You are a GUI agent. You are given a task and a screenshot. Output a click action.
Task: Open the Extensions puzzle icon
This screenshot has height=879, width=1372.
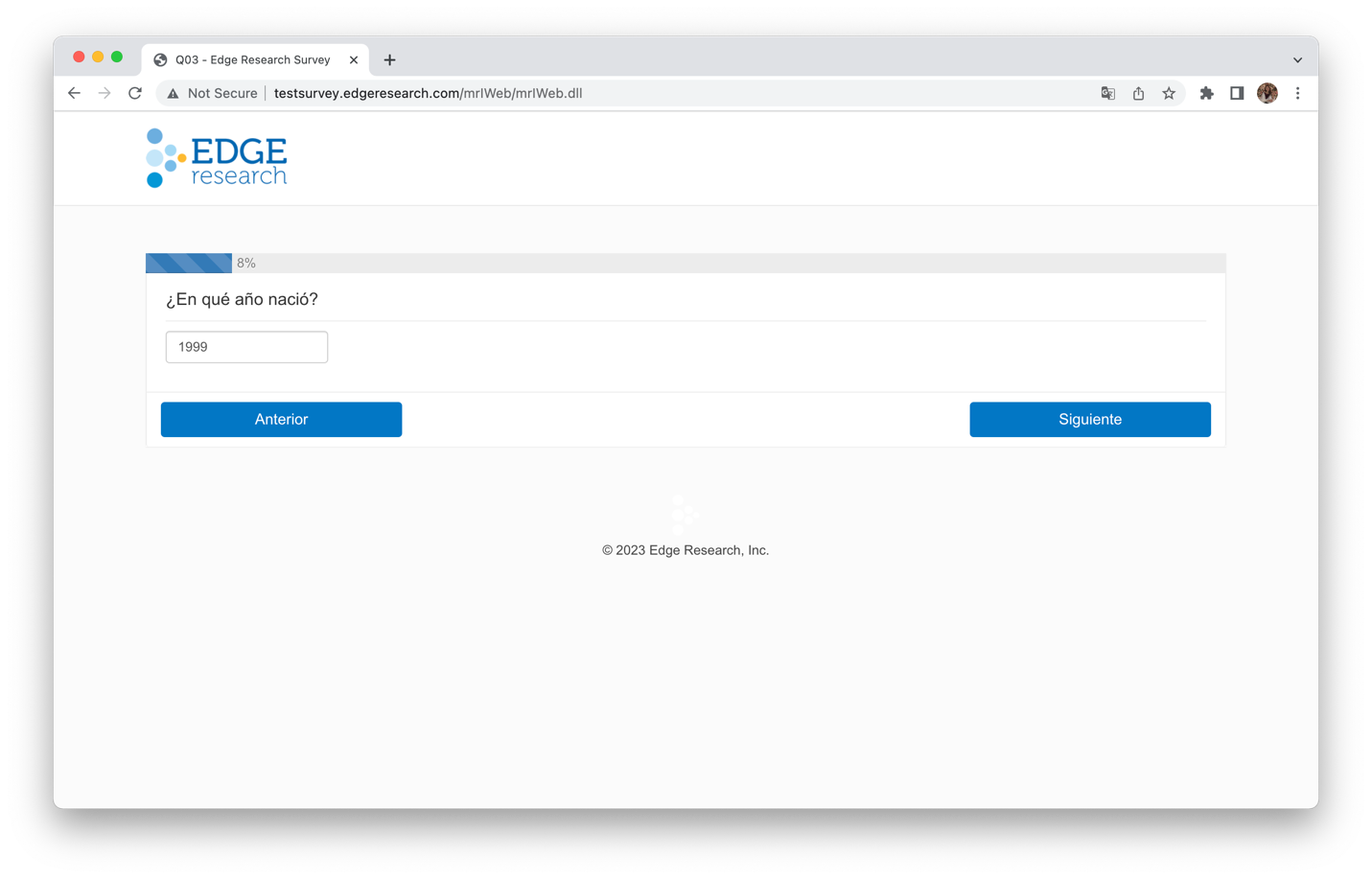(x=1206, y=93)
